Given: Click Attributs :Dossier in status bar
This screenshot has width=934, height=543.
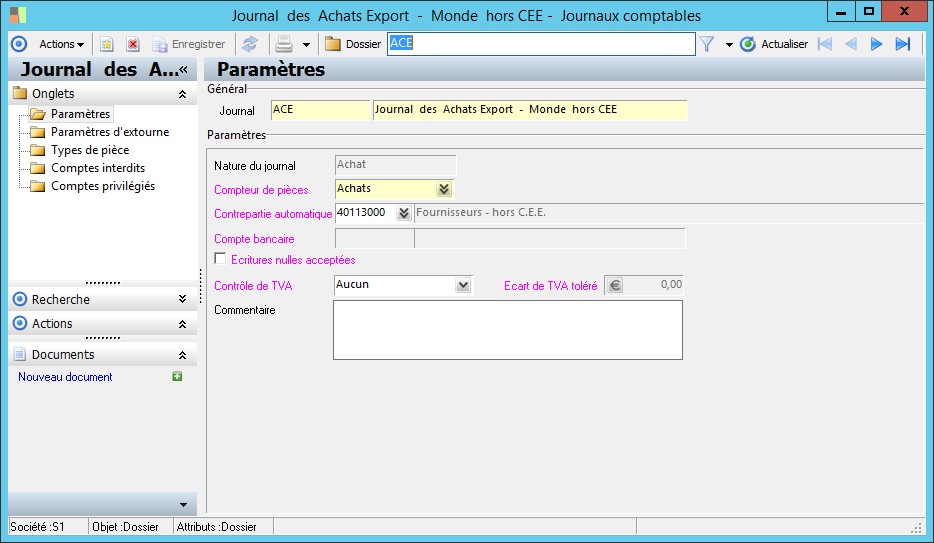Looking at the screenshot, I should (x=217, y=527).
